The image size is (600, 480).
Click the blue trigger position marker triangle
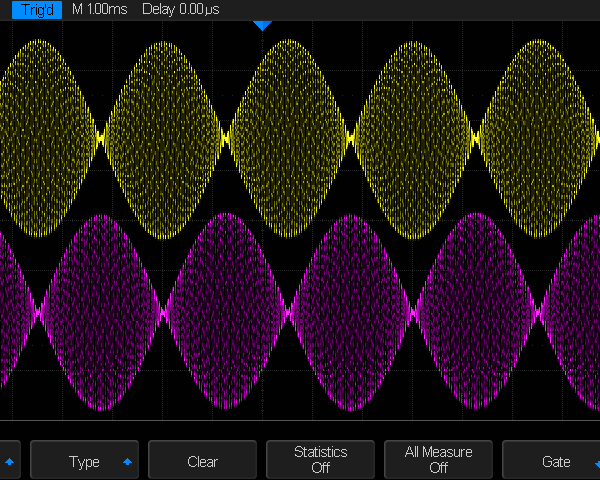[262, 25]
